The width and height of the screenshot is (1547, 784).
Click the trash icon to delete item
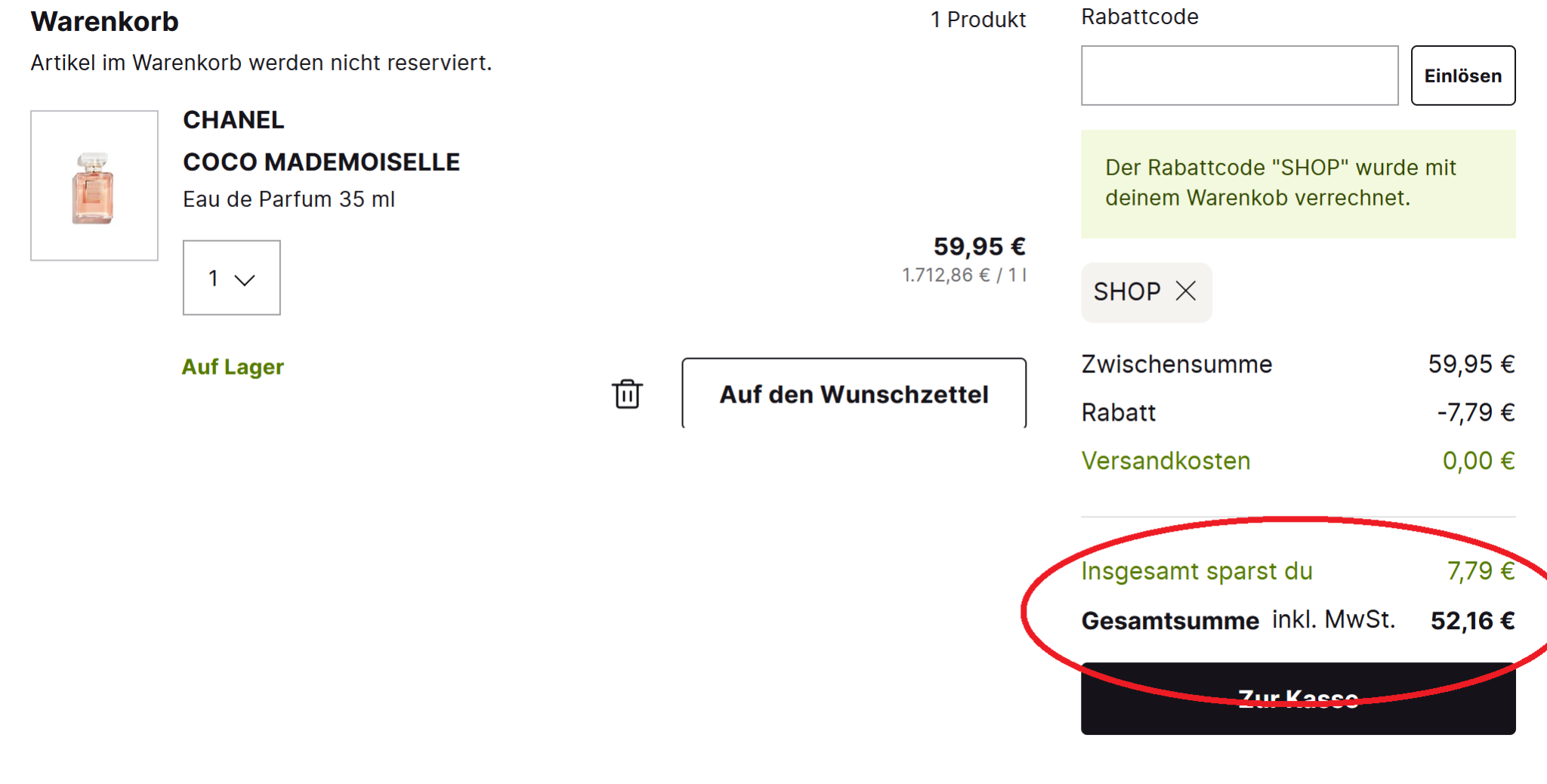(627, 394)
